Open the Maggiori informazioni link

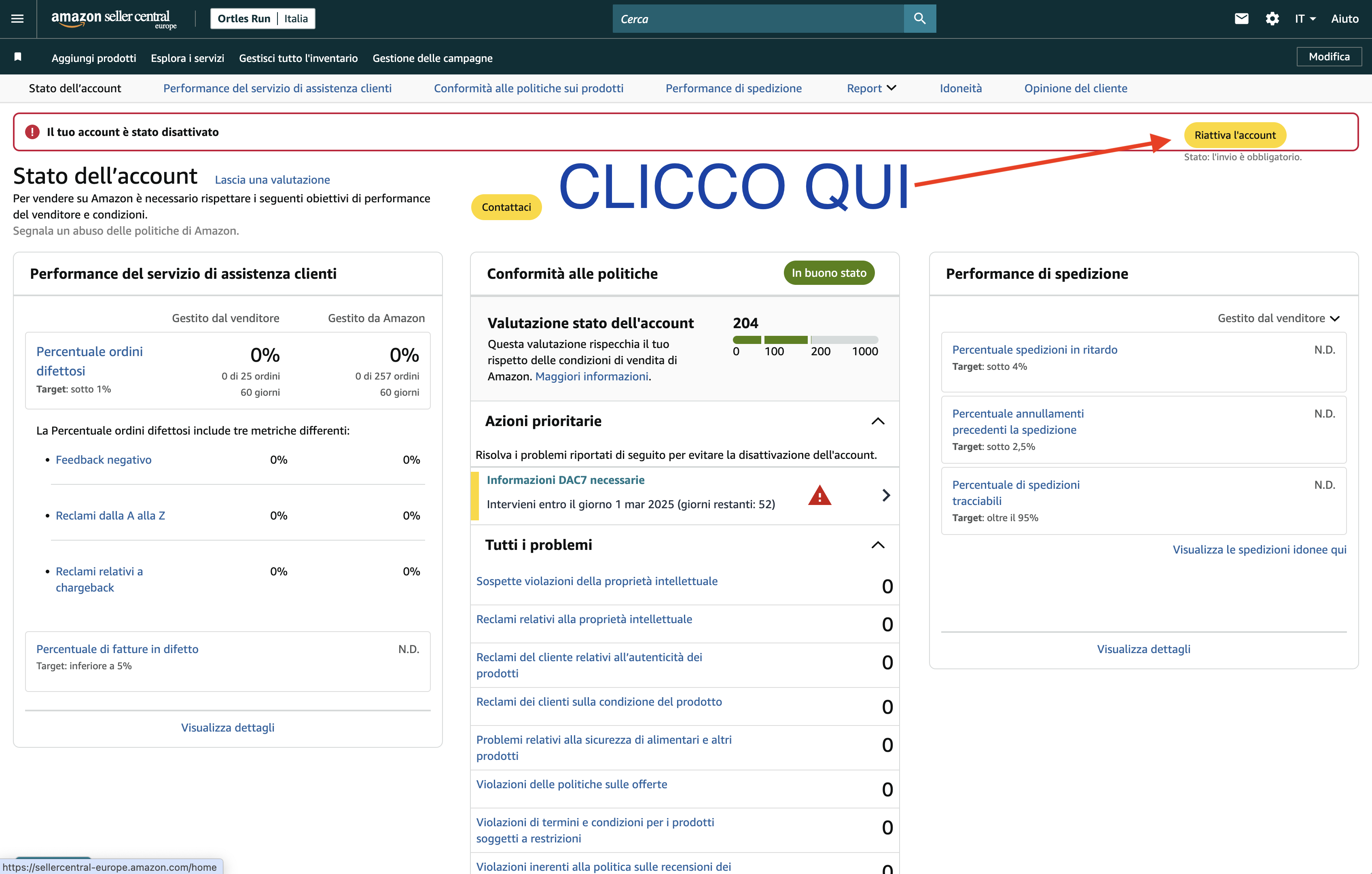(591, 376)
